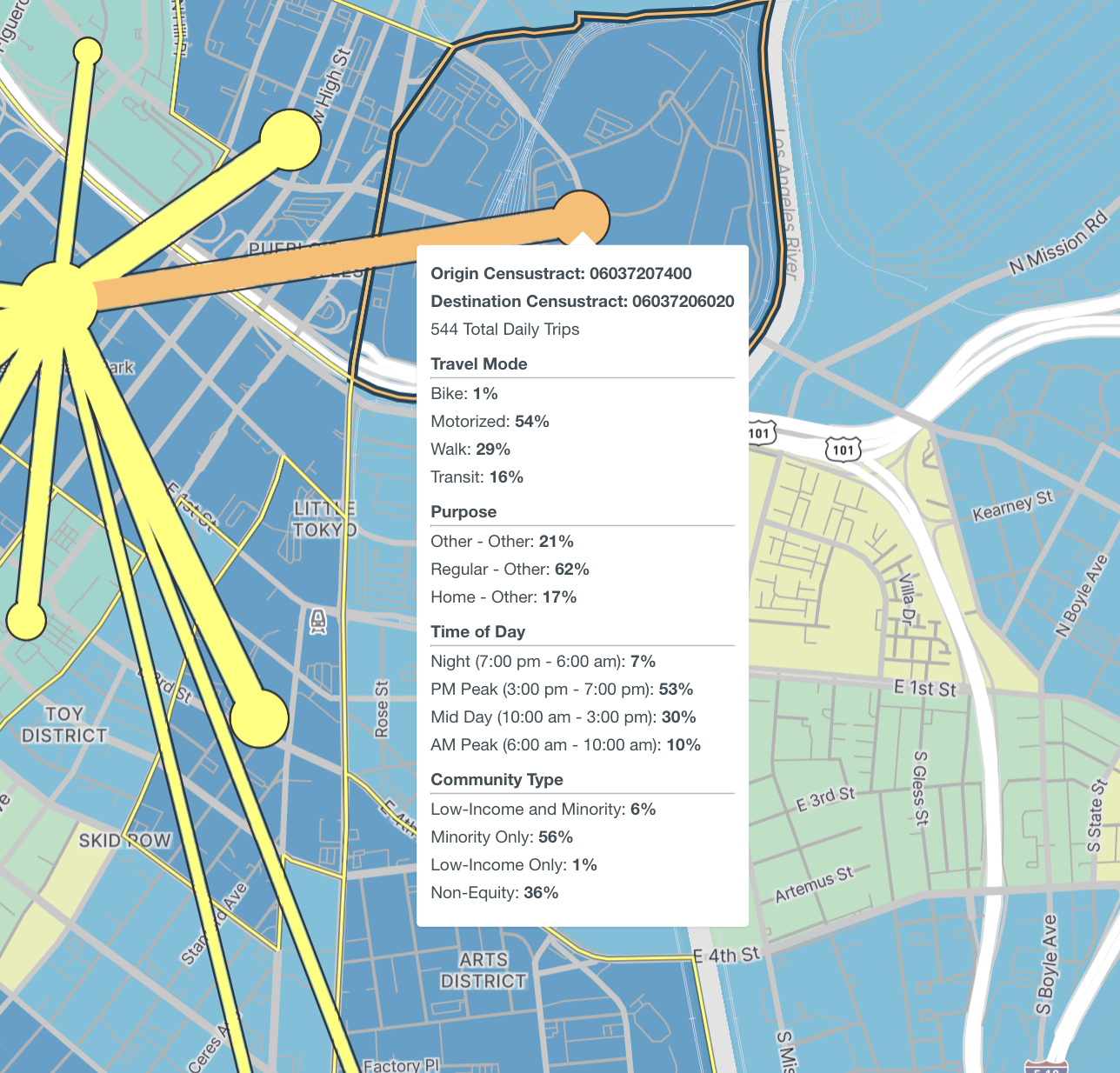Click the Los Angeles River label
This screenshot has width=1120, height=1073.
pos(784,204)
